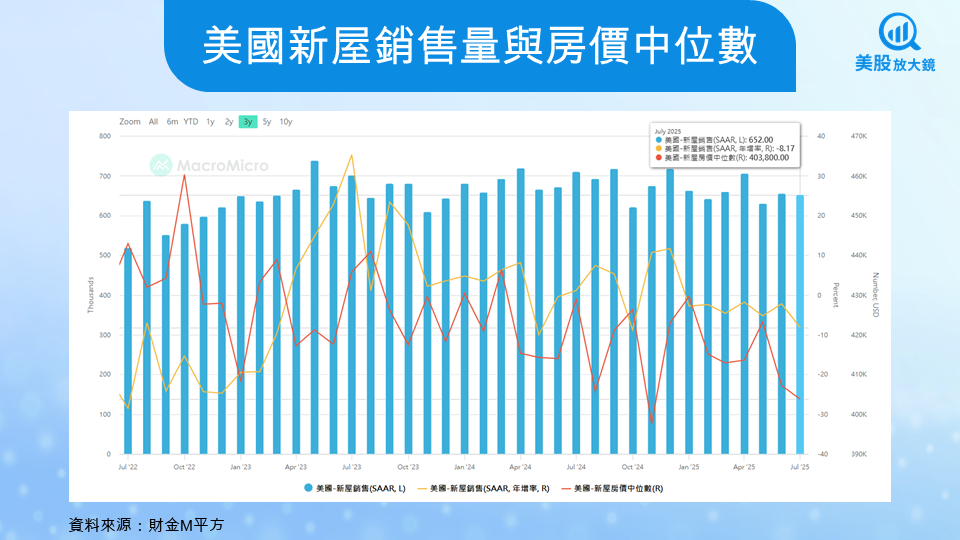Toggle the 美國-新屋房價中位數(R) series visibility
Image resolution: width=960 pixels, height=540 pixels.
612,489
